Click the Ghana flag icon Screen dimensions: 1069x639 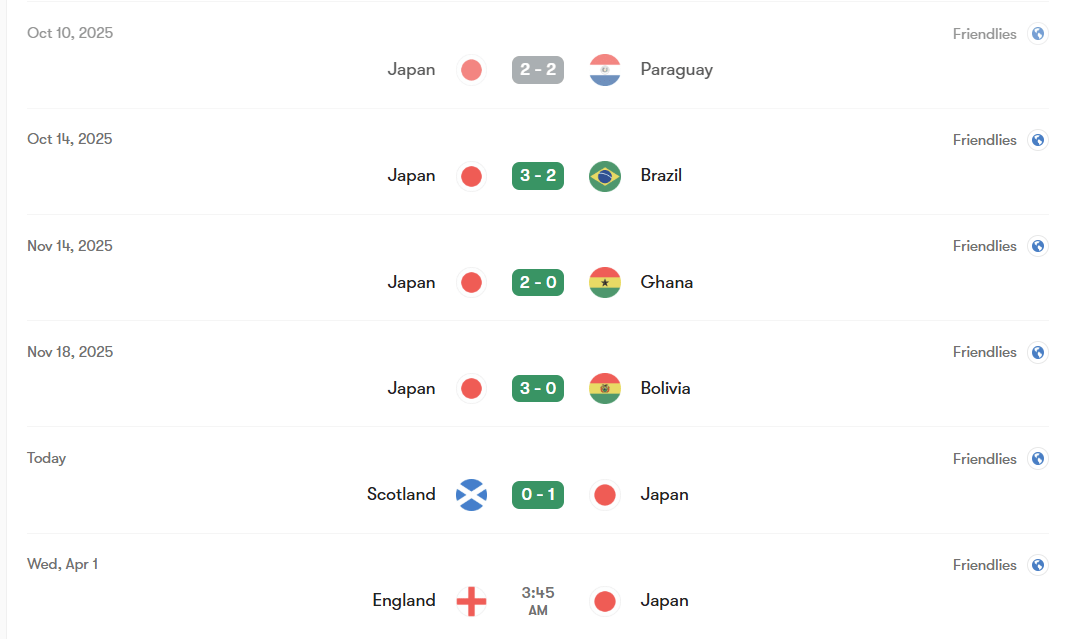[x=605, y=282]
